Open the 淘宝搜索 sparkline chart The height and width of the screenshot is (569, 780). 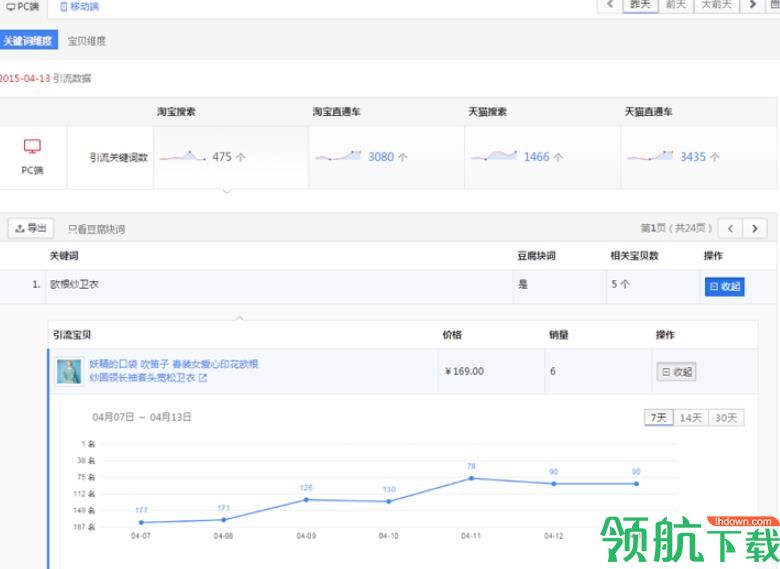tap(183, 156)
